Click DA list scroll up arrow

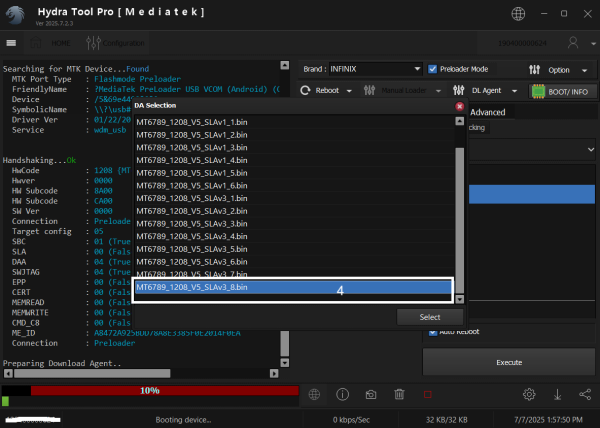click(460, 121)
